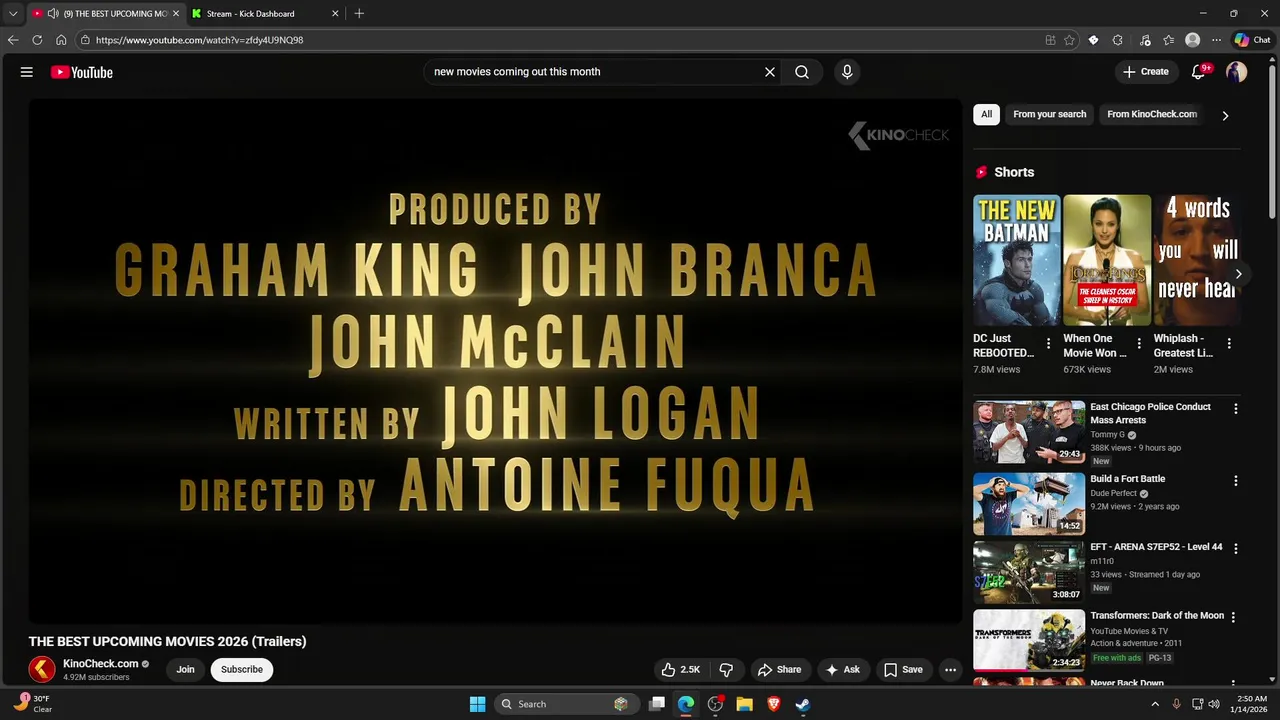
Task: Clear the search box text
Action: [x=770, y=72]
